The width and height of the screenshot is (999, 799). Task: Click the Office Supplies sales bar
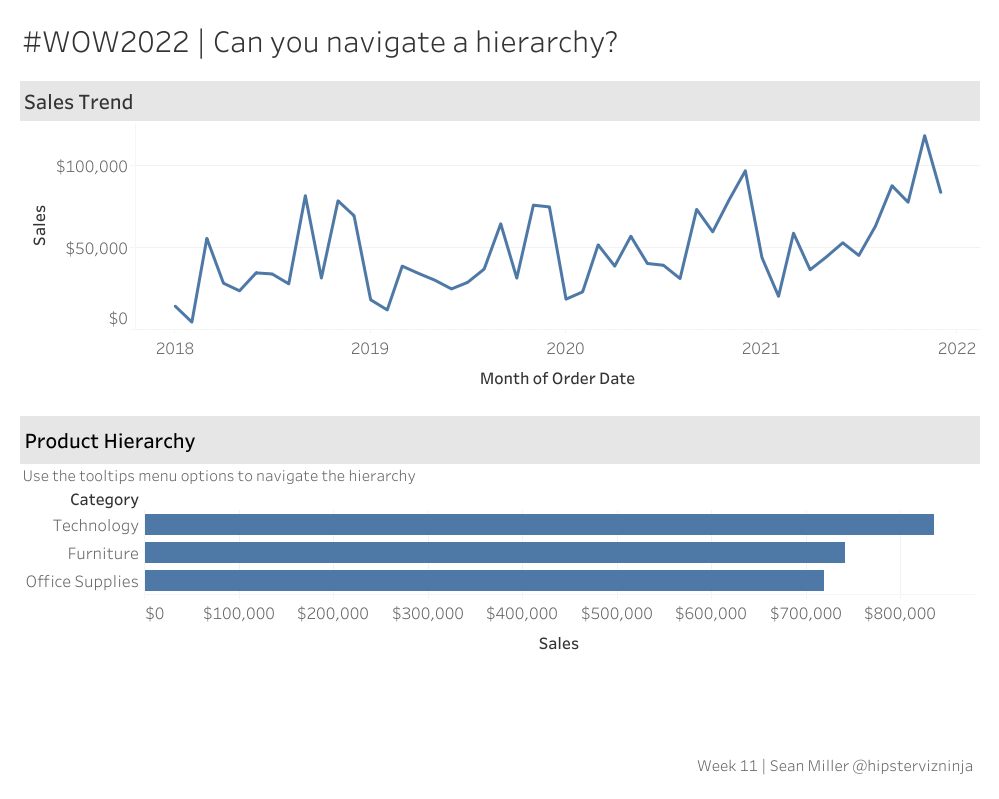coord(484,581)
